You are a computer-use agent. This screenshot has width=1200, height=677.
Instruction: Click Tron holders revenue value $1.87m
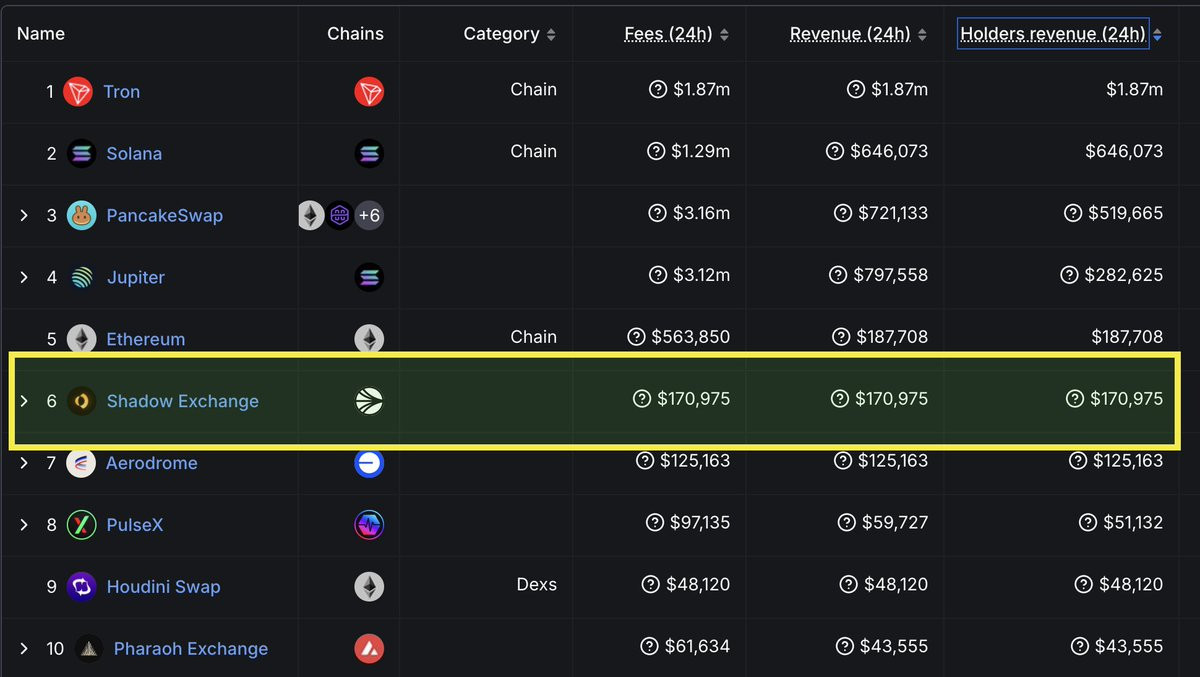tap(1135, 90)
